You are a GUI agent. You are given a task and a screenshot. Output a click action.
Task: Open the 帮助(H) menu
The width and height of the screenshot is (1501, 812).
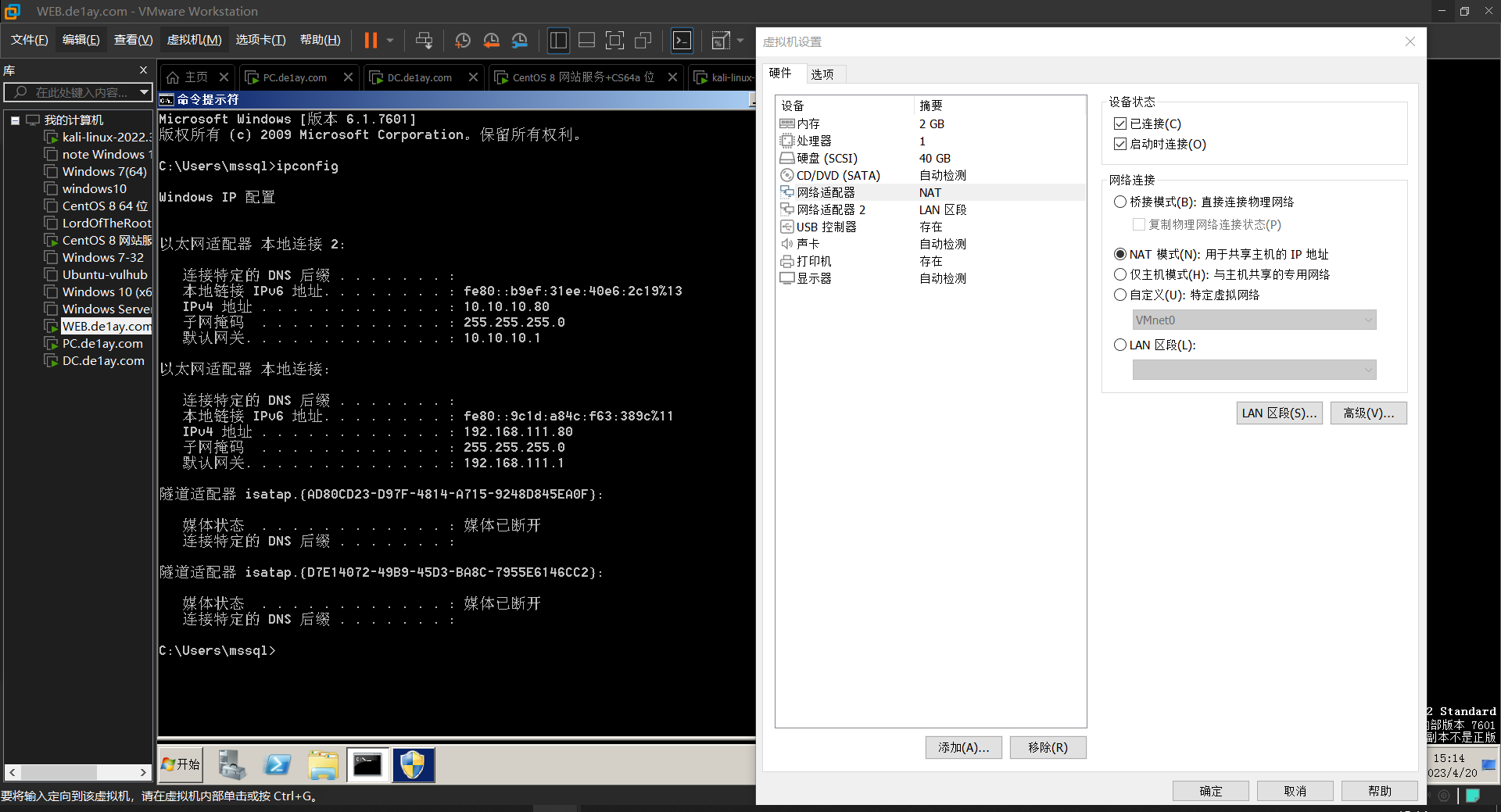click(320, 39)
